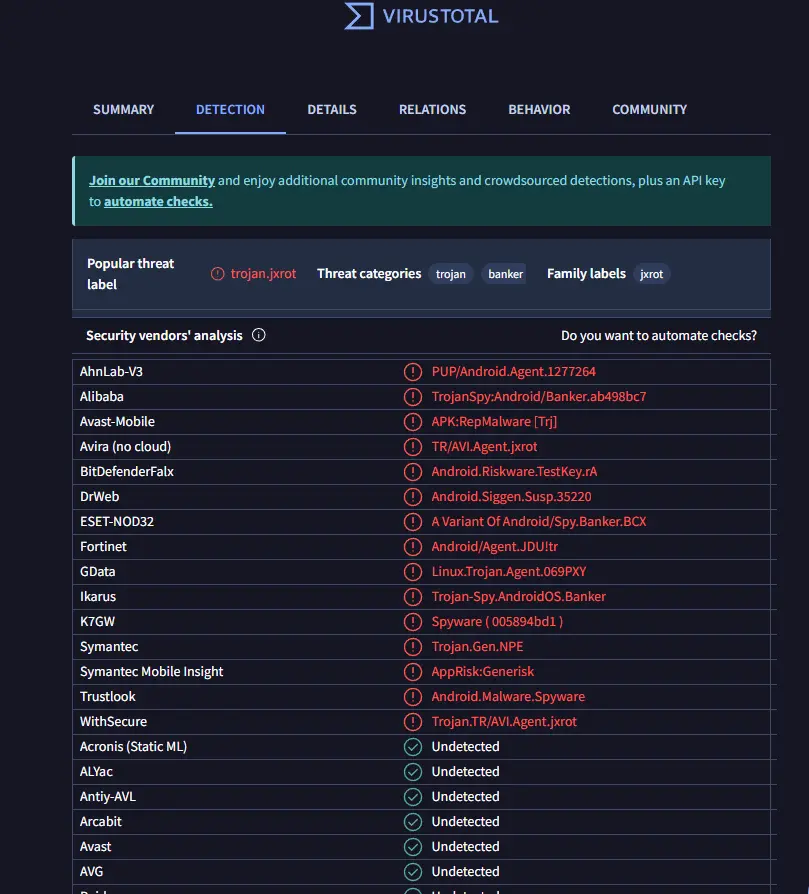The image size is (809, 894).
Task: Click the VIRUSTOTAL wordmark
Action: click(x=440, y=16)
